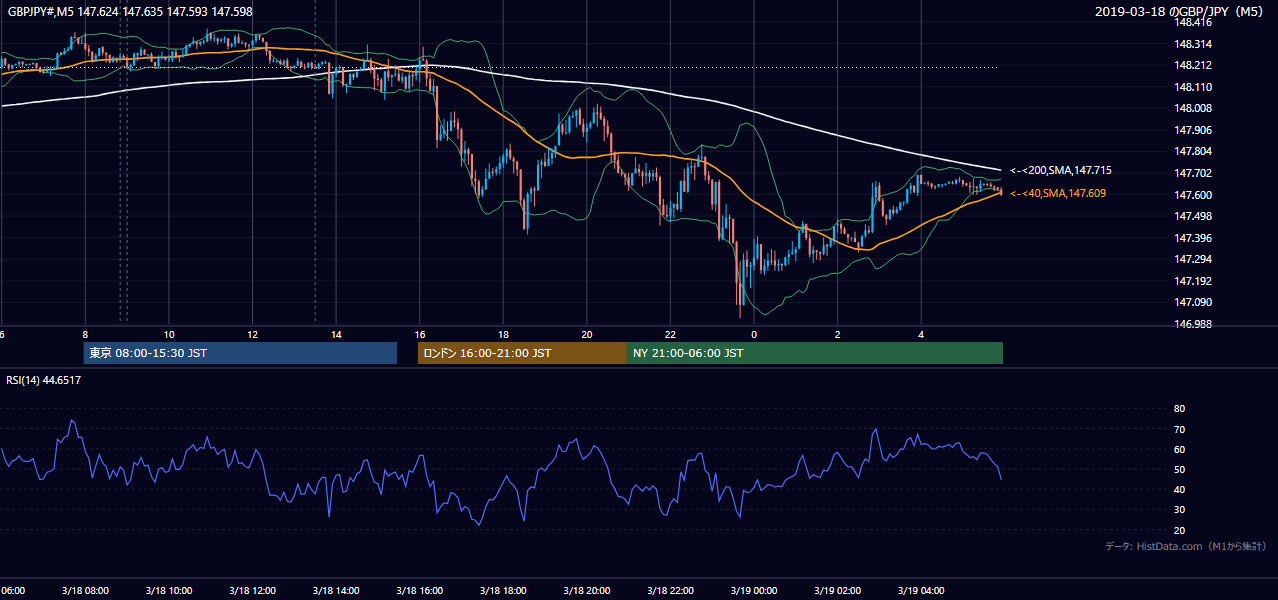The image size is (1278, 600).
Task: Click hour tick '4' under the price chart
Action: pos(921,334)
